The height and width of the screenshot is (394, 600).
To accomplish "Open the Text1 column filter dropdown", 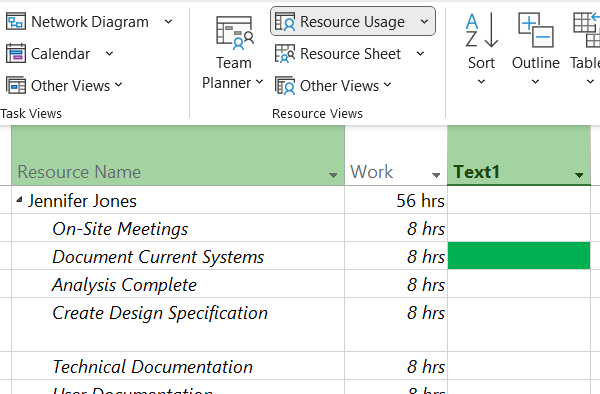I will 579,175.
